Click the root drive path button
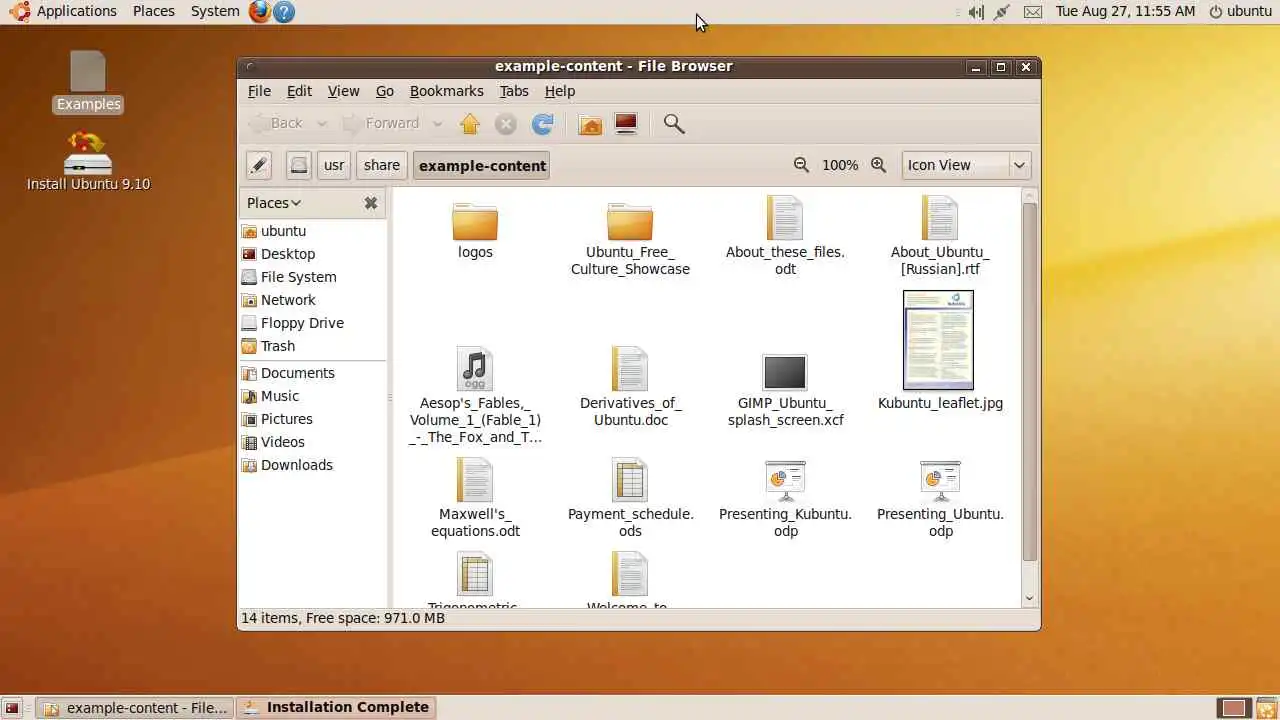Viewport: 1280px width, 720px height. (x=298, y=165)
